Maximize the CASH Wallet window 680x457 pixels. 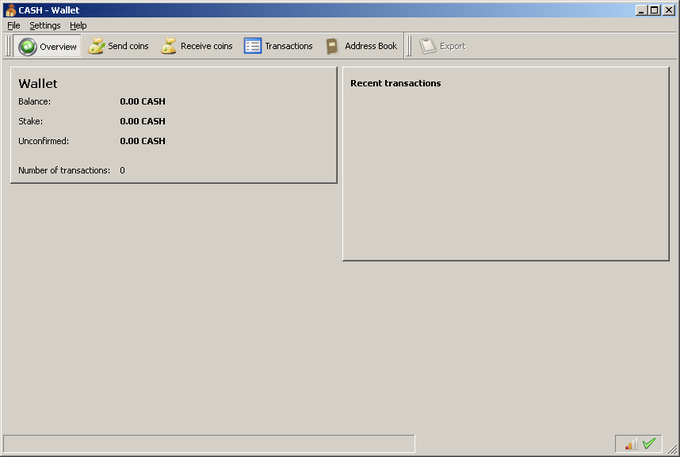tap(655, 10)
